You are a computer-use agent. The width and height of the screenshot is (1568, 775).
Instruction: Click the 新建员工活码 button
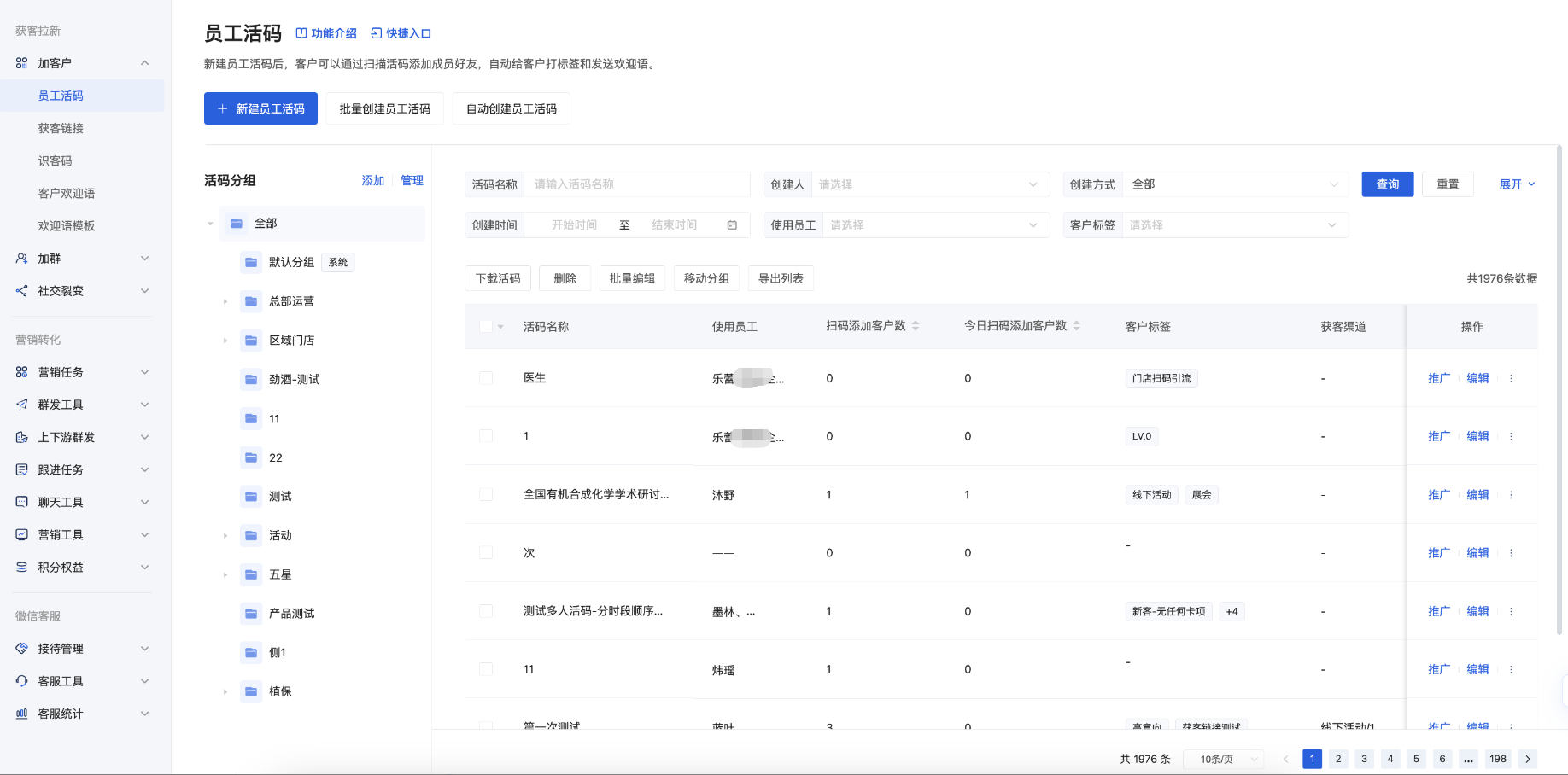click(x=260, y=108)
